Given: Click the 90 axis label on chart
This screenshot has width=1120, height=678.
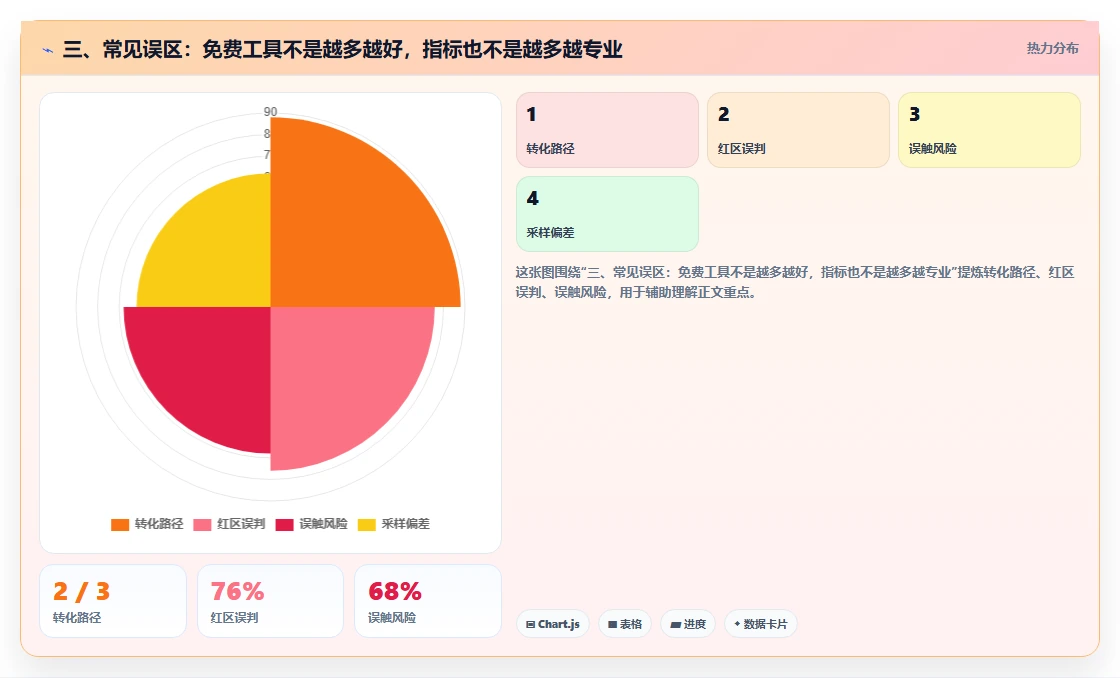Looking at the screenshot, I should point(270,111).
